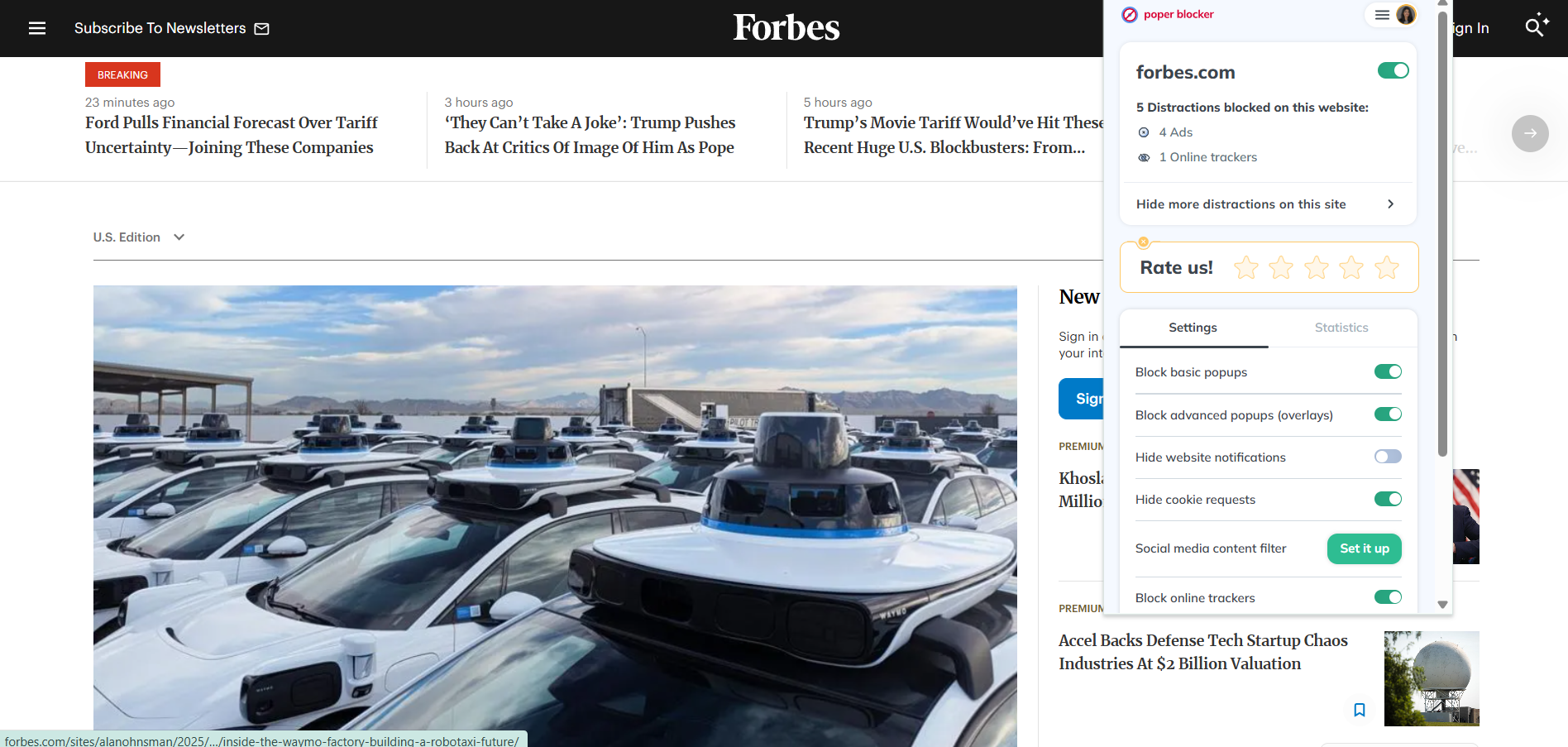Click the Forbes logo

[786, 27]
